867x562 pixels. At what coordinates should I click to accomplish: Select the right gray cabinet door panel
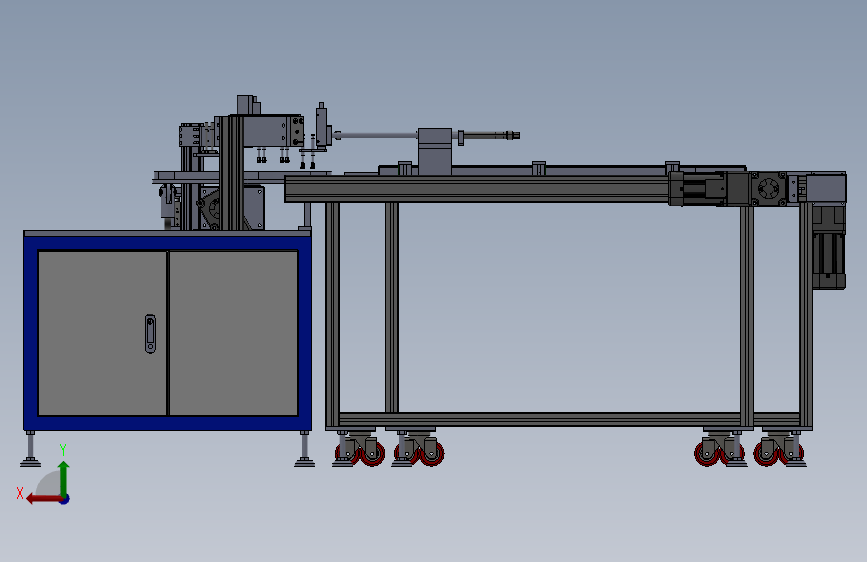click(x=233, y=333)
